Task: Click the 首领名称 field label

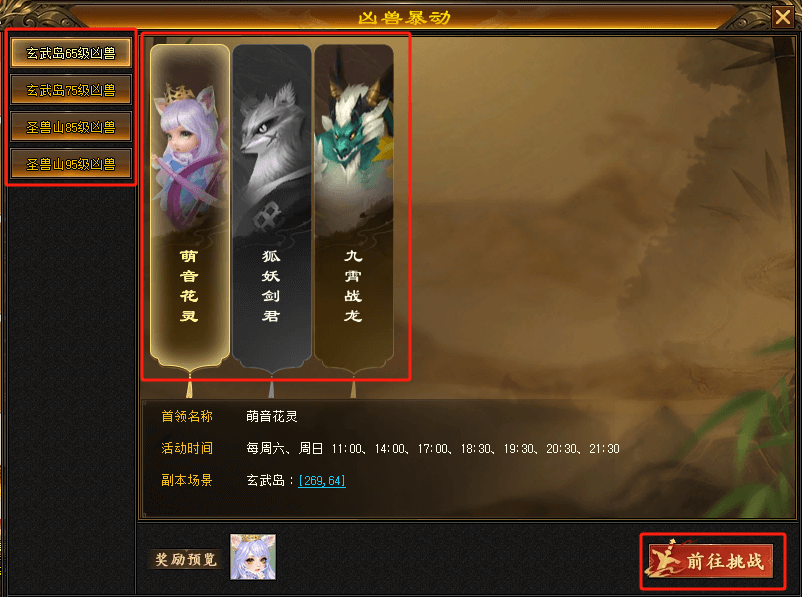Action: coord(187,416)
